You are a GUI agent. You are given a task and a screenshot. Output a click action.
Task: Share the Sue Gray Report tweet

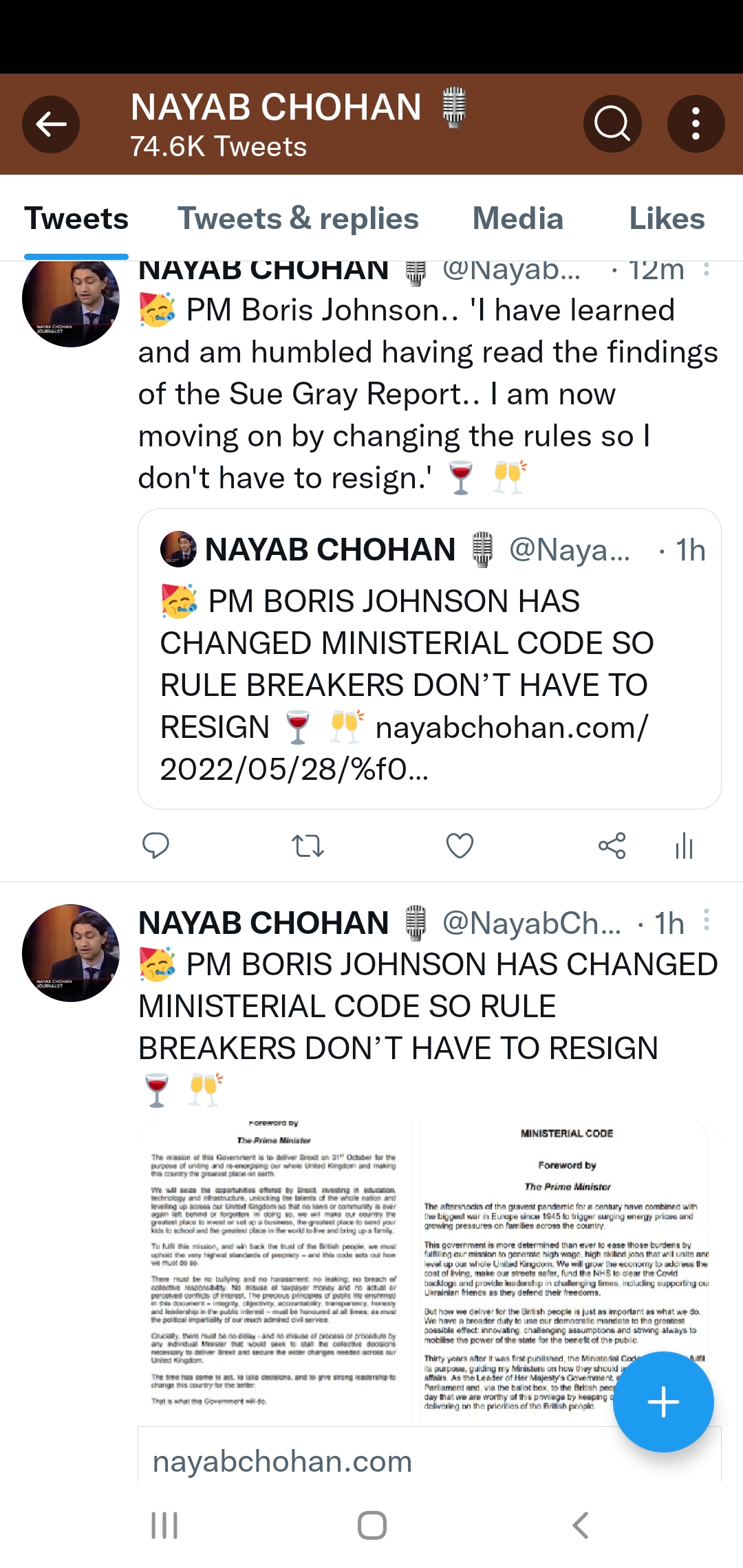click(612, 845)
